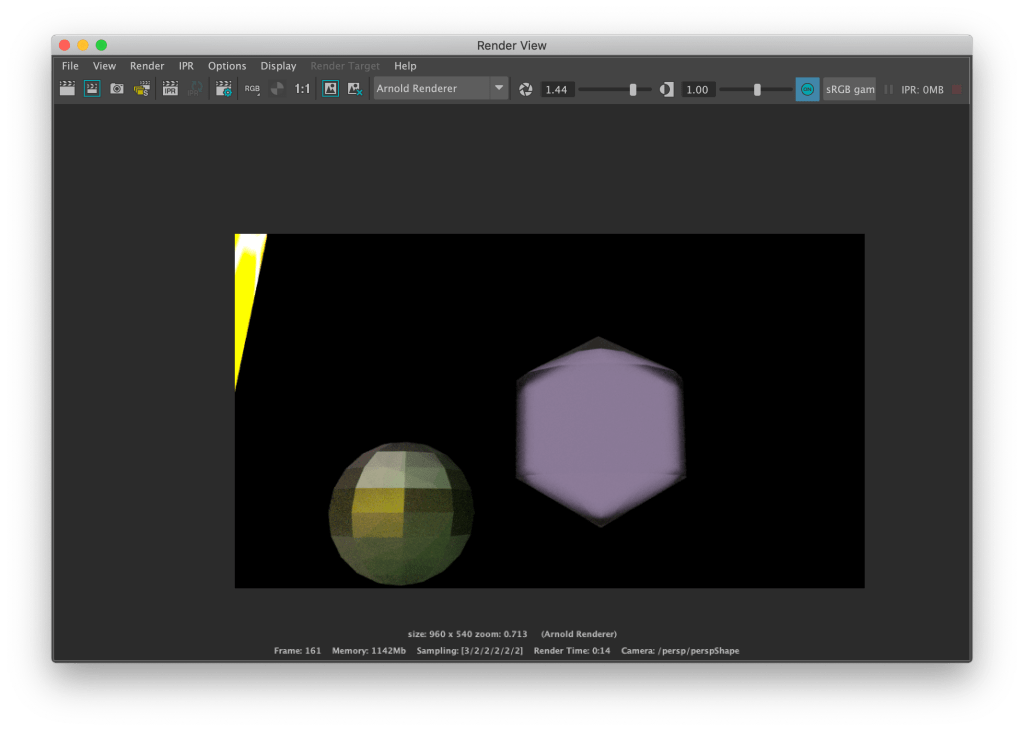Open the Display menu
Screen dimensions: 1024x731
click(x=278, y=66)
